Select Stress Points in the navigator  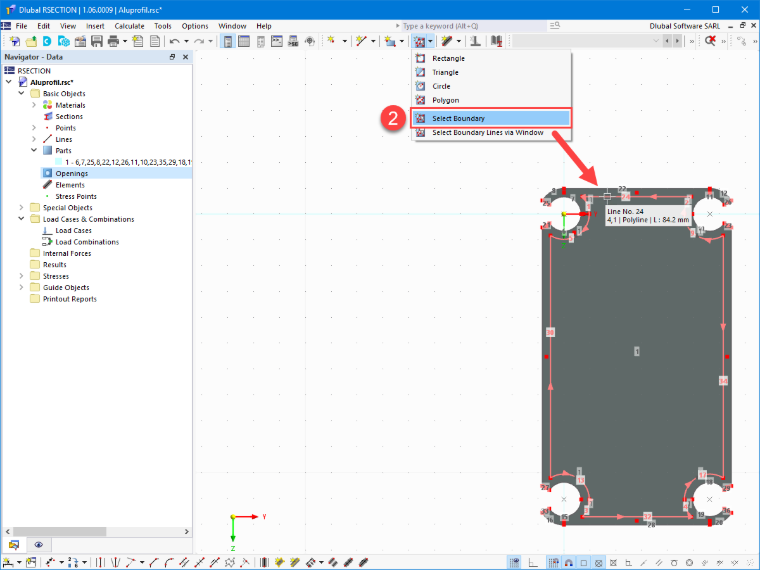coord(76,196)
